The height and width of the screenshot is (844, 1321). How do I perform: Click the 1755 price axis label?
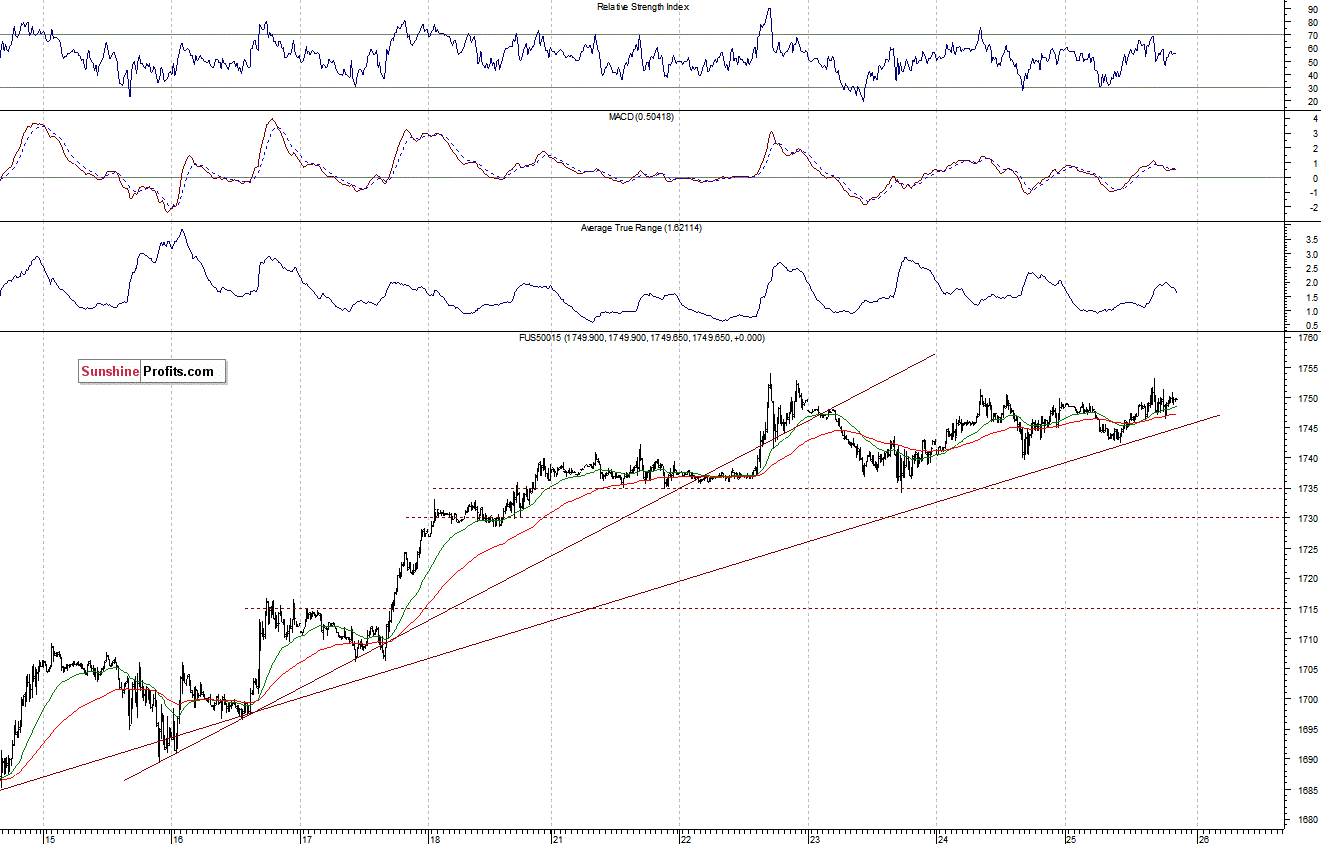[x=1306, y=368]
